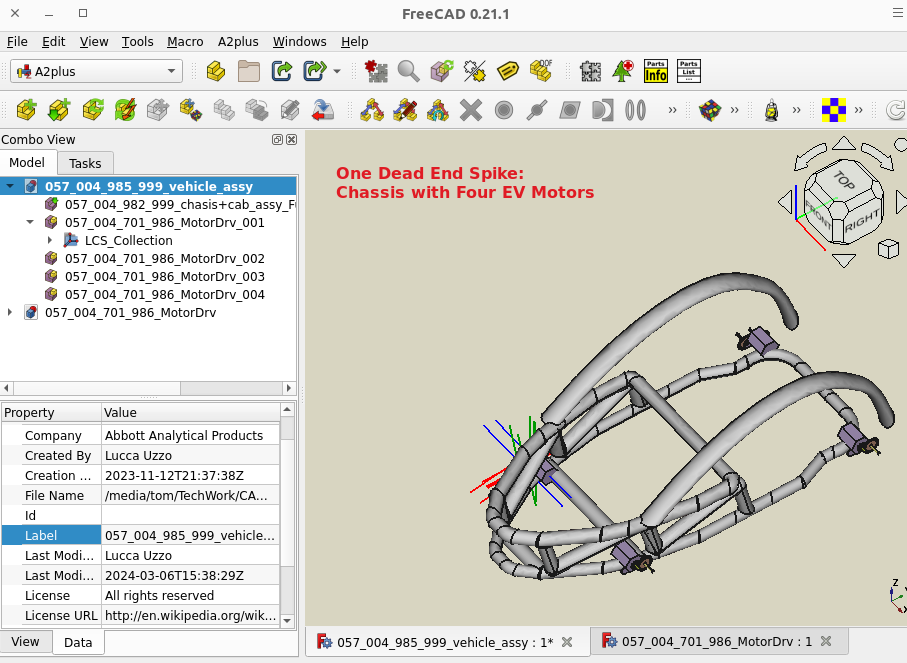The width and height of the screenshot is (907, 663).
Task: Click the Parts List toolbar icon
Action: [x=689, y=71]
